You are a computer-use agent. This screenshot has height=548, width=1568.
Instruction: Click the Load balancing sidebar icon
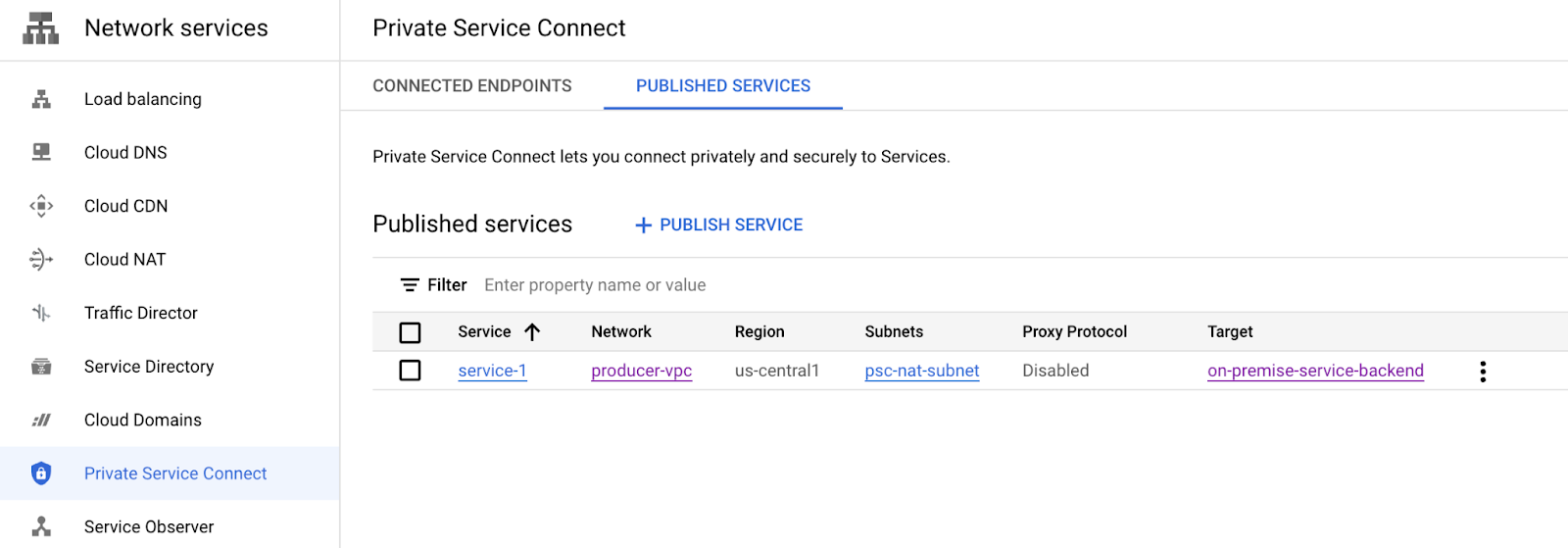click(41, 99)
